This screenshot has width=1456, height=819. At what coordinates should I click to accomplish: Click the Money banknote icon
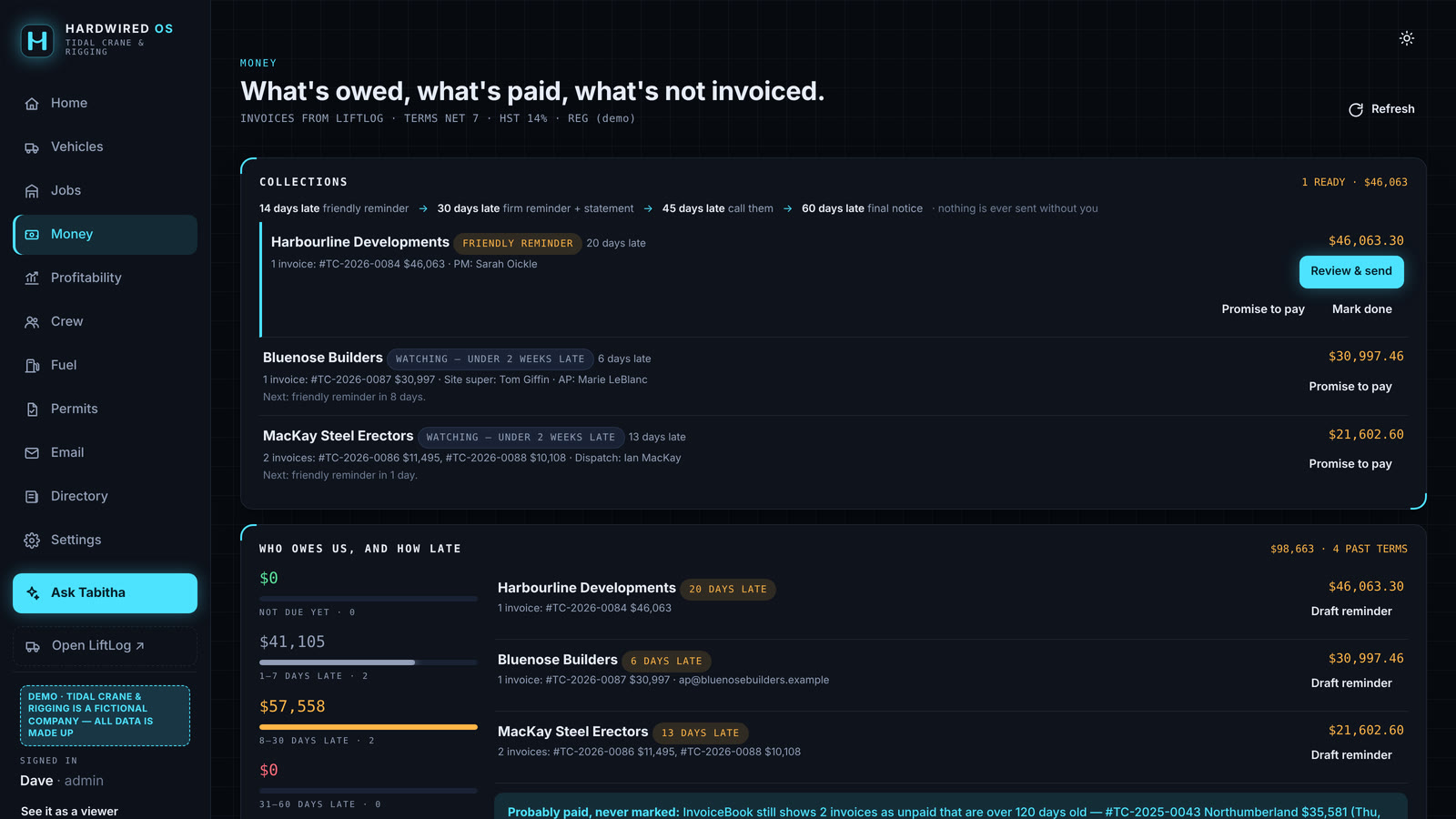click(x=32, y=235)
